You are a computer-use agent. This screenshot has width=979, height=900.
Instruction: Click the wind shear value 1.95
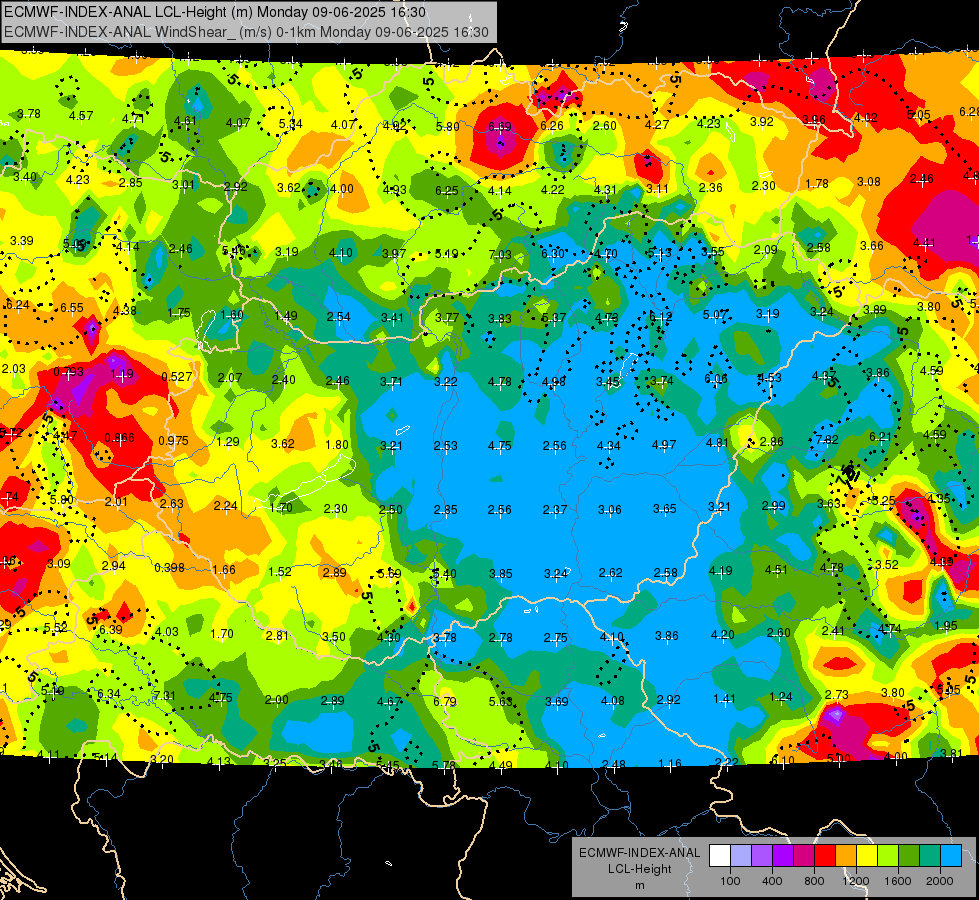(x=946, y=626)
